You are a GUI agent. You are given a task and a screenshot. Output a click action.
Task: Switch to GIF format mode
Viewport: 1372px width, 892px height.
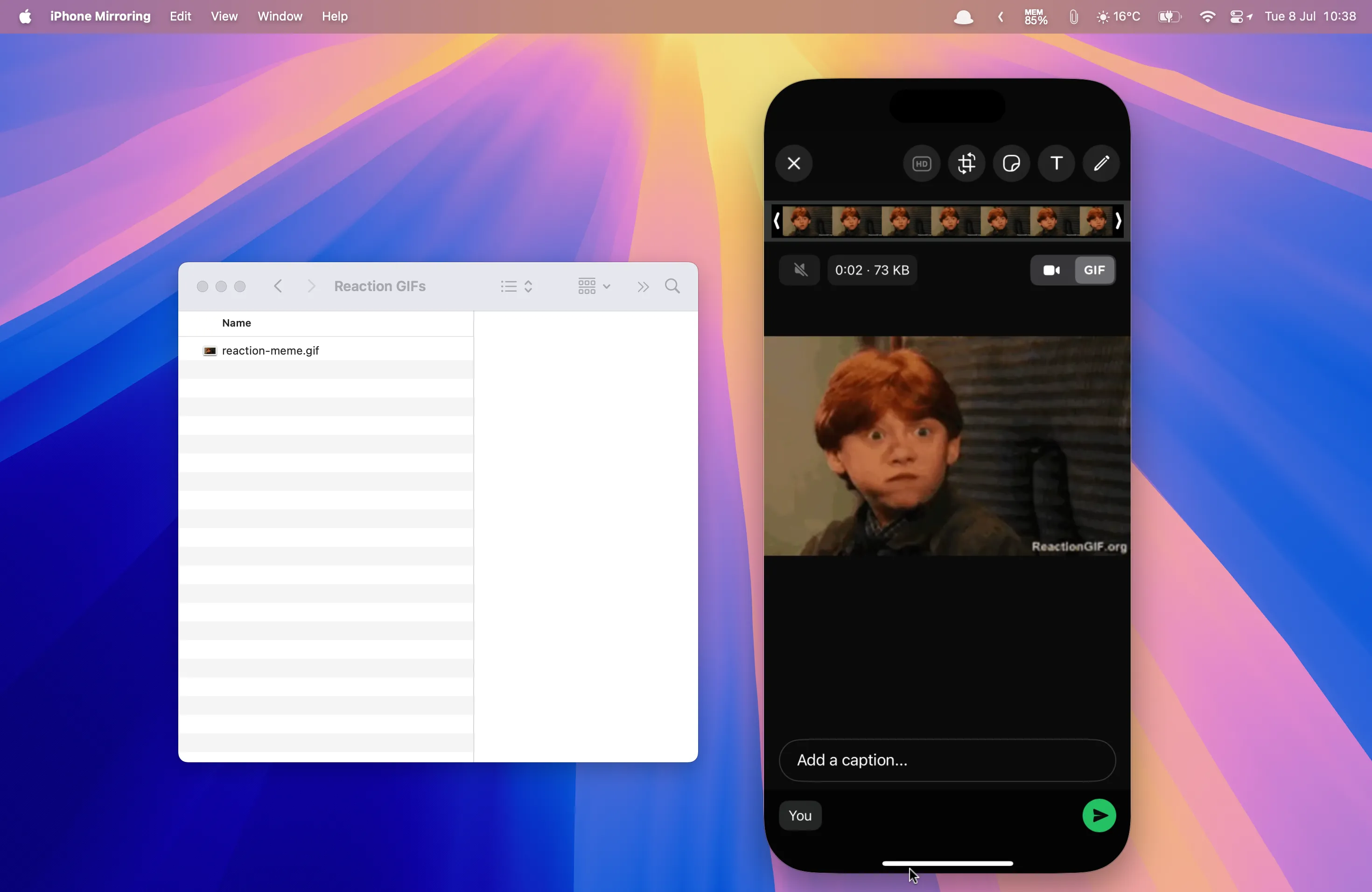(x=1094, y=270)
